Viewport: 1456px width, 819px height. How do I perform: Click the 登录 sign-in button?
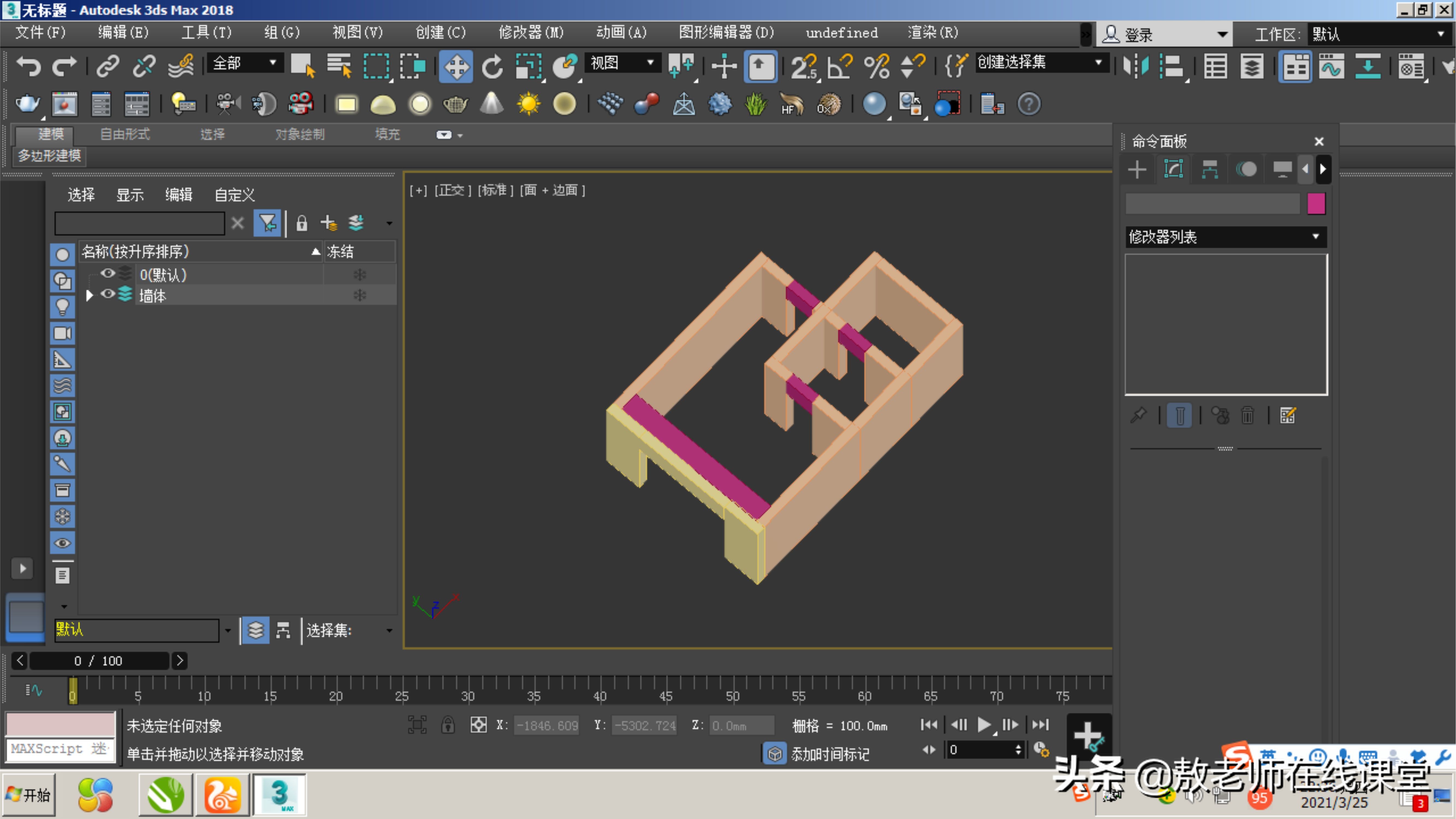coord(1137,34)
